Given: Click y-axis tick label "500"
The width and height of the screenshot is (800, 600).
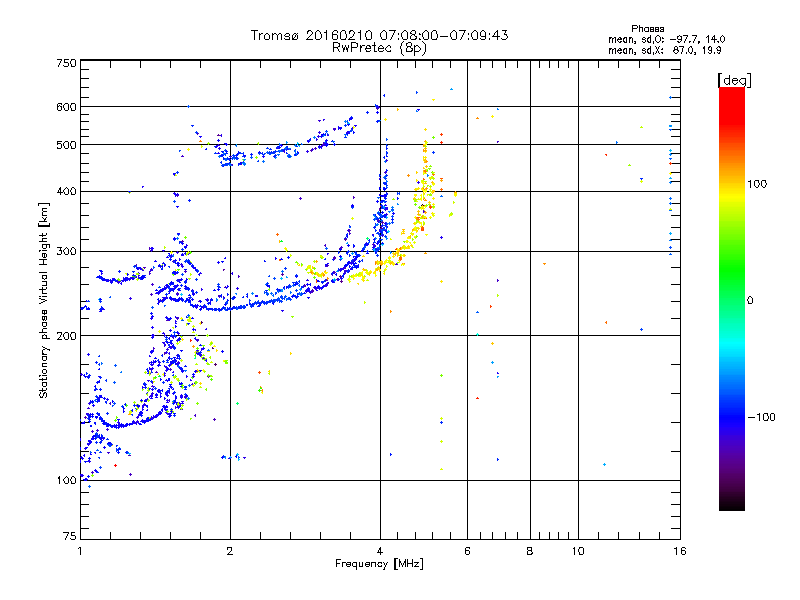Looking at the screenshot, I should click(x=67, y=145).
